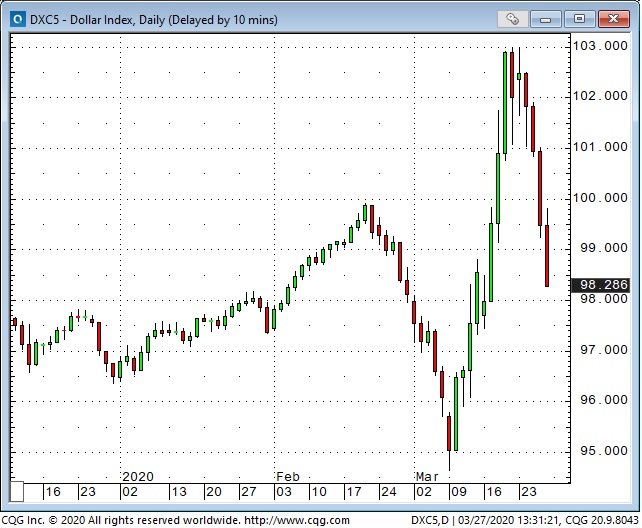Click the 103.000 price axis label
The image size is (642, 528).
click(600, 45)
